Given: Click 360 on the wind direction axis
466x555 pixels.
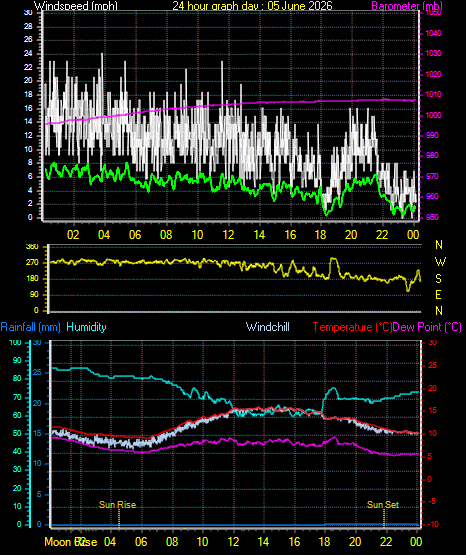Looking at the screenshot, I should (x=32, y=247).
